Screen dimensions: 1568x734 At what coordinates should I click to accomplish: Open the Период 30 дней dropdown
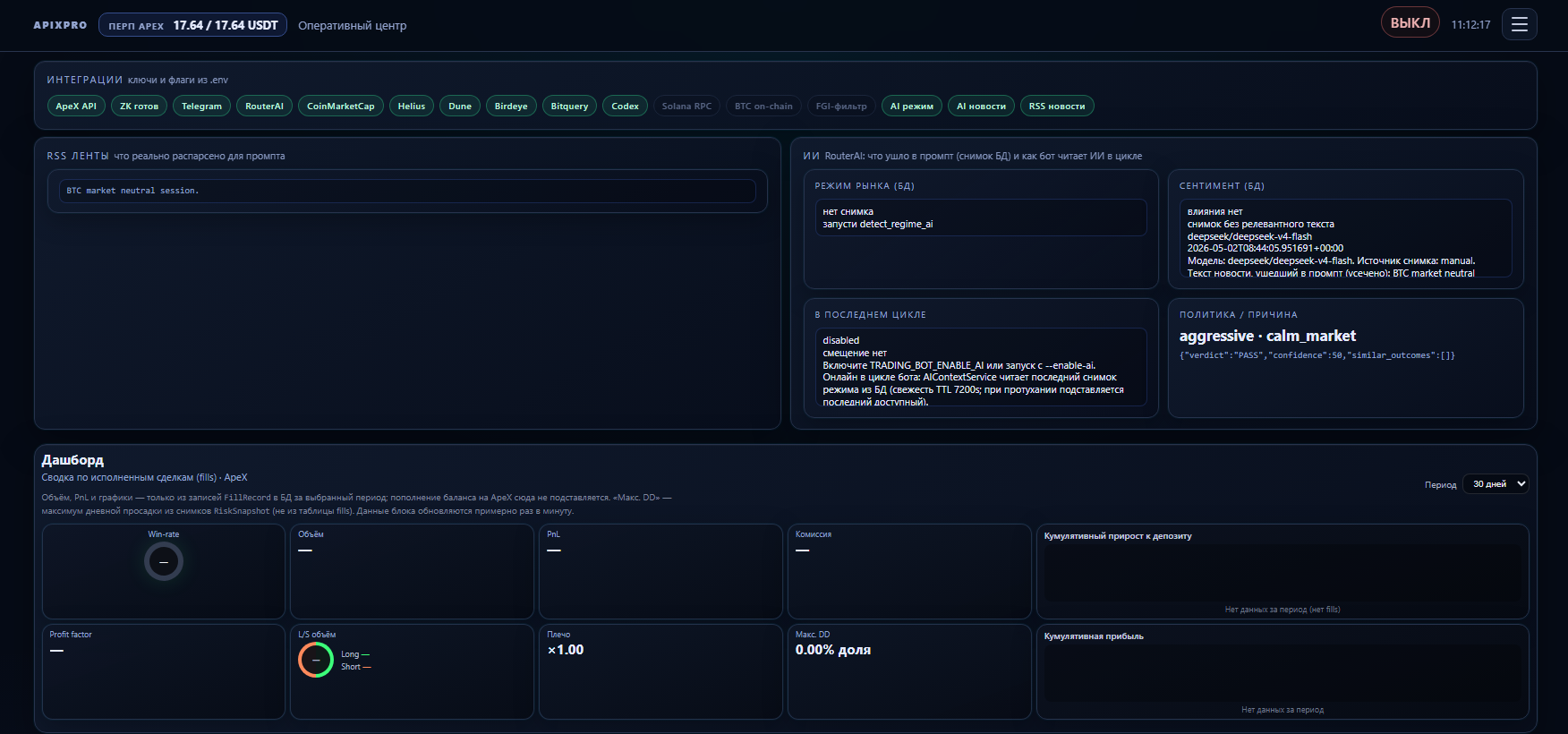click(1496, 484)
